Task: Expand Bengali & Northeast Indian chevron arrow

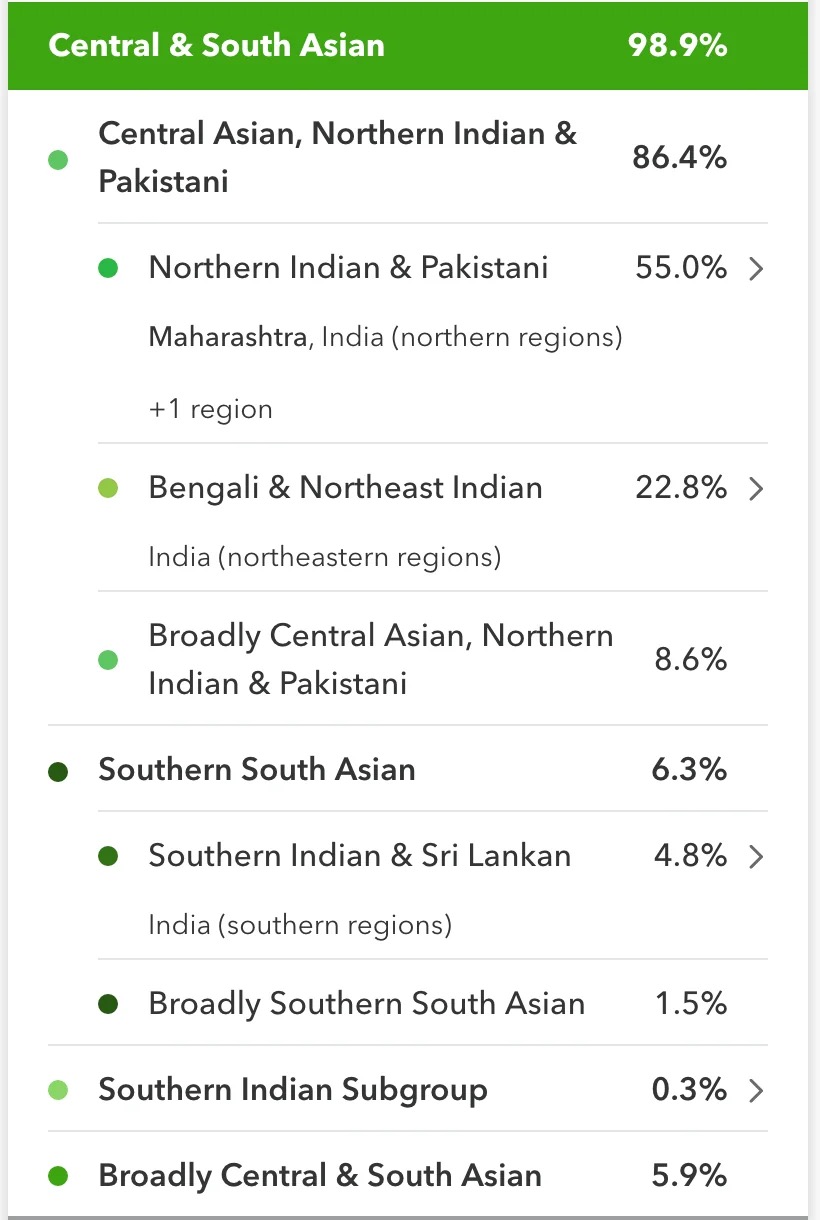Action: coord(756,489)
